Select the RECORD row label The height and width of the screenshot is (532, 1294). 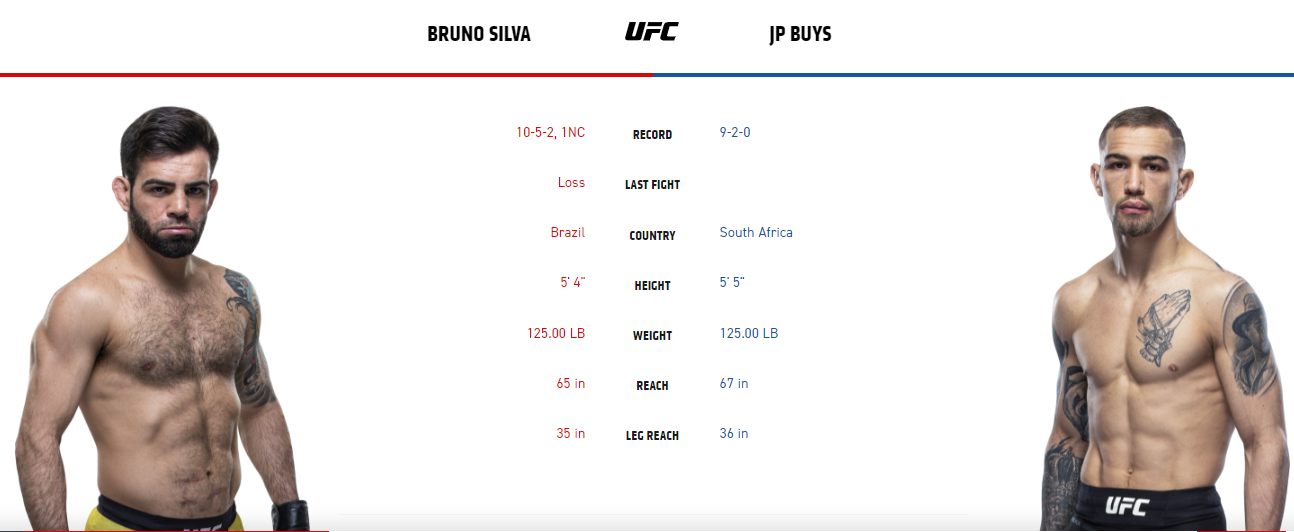click(x=652, y=135)
